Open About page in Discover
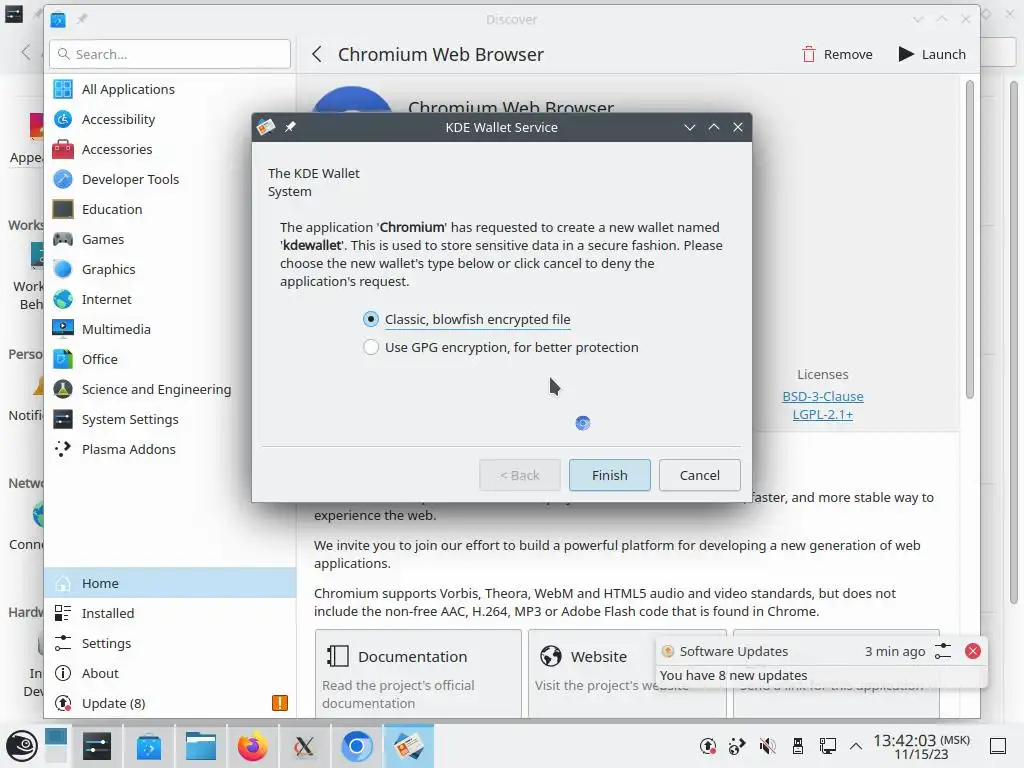1024x768 pixels. (170, 673)
